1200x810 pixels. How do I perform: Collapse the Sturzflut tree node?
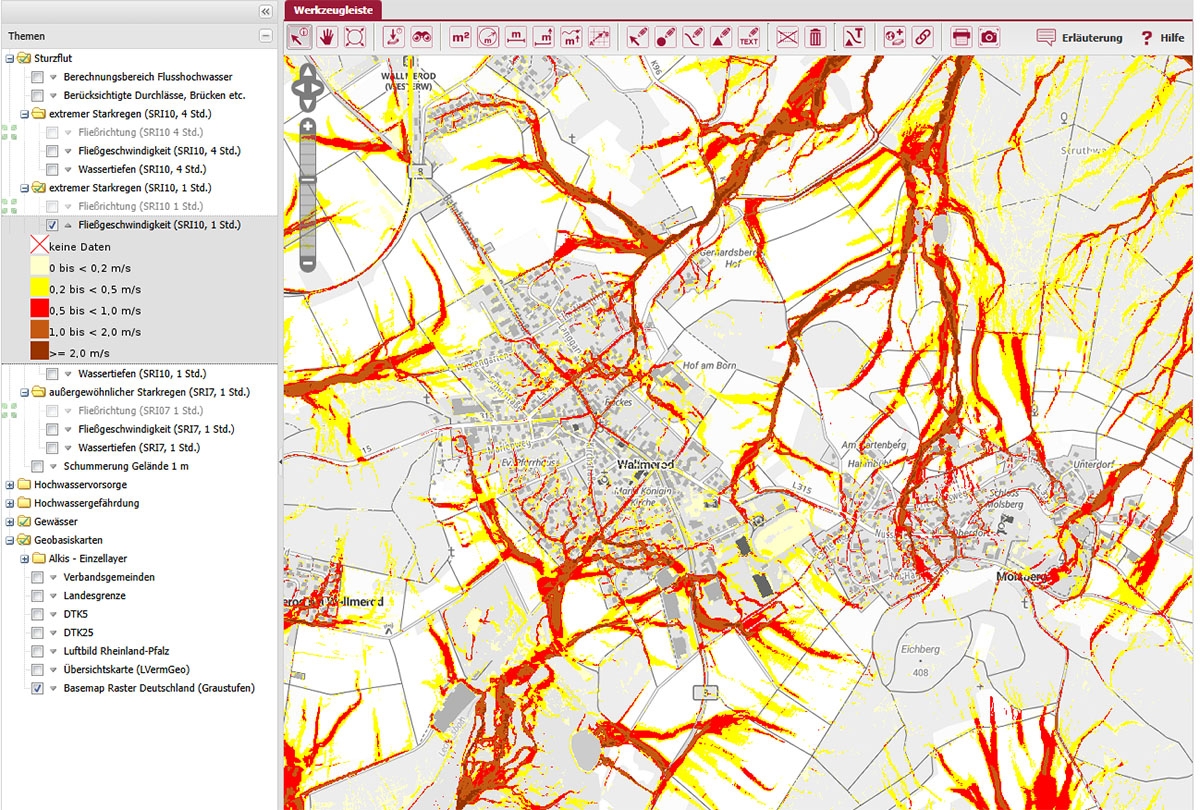point(10,59)
